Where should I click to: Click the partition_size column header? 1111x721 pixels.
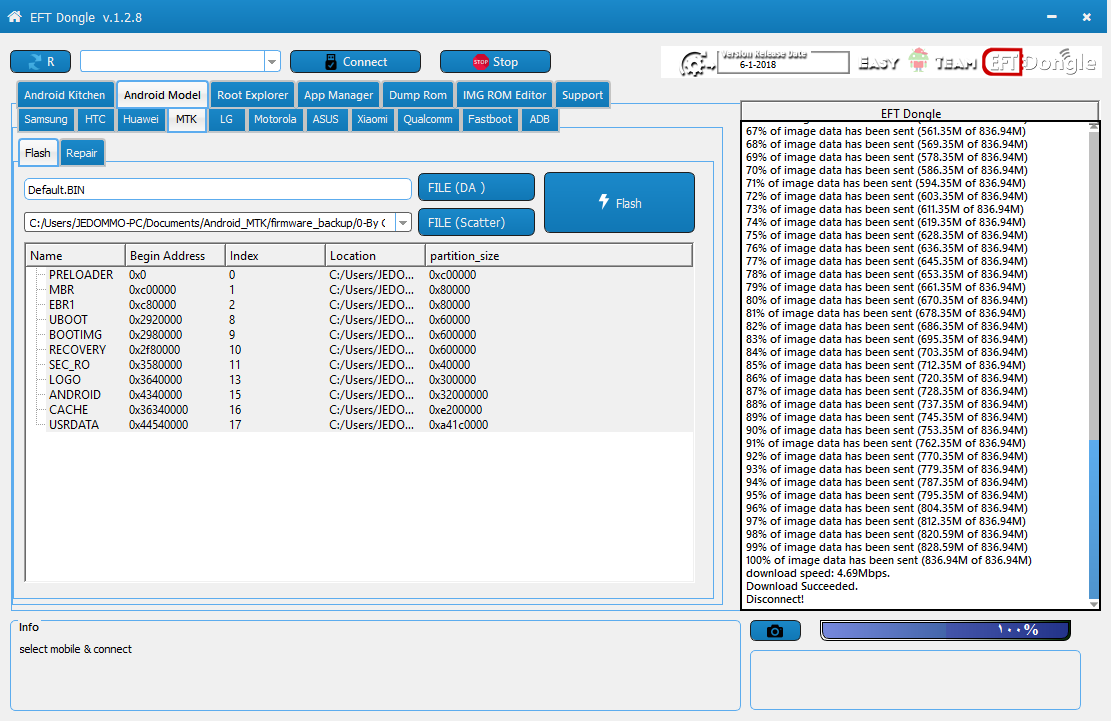click(x=558, y=256)
